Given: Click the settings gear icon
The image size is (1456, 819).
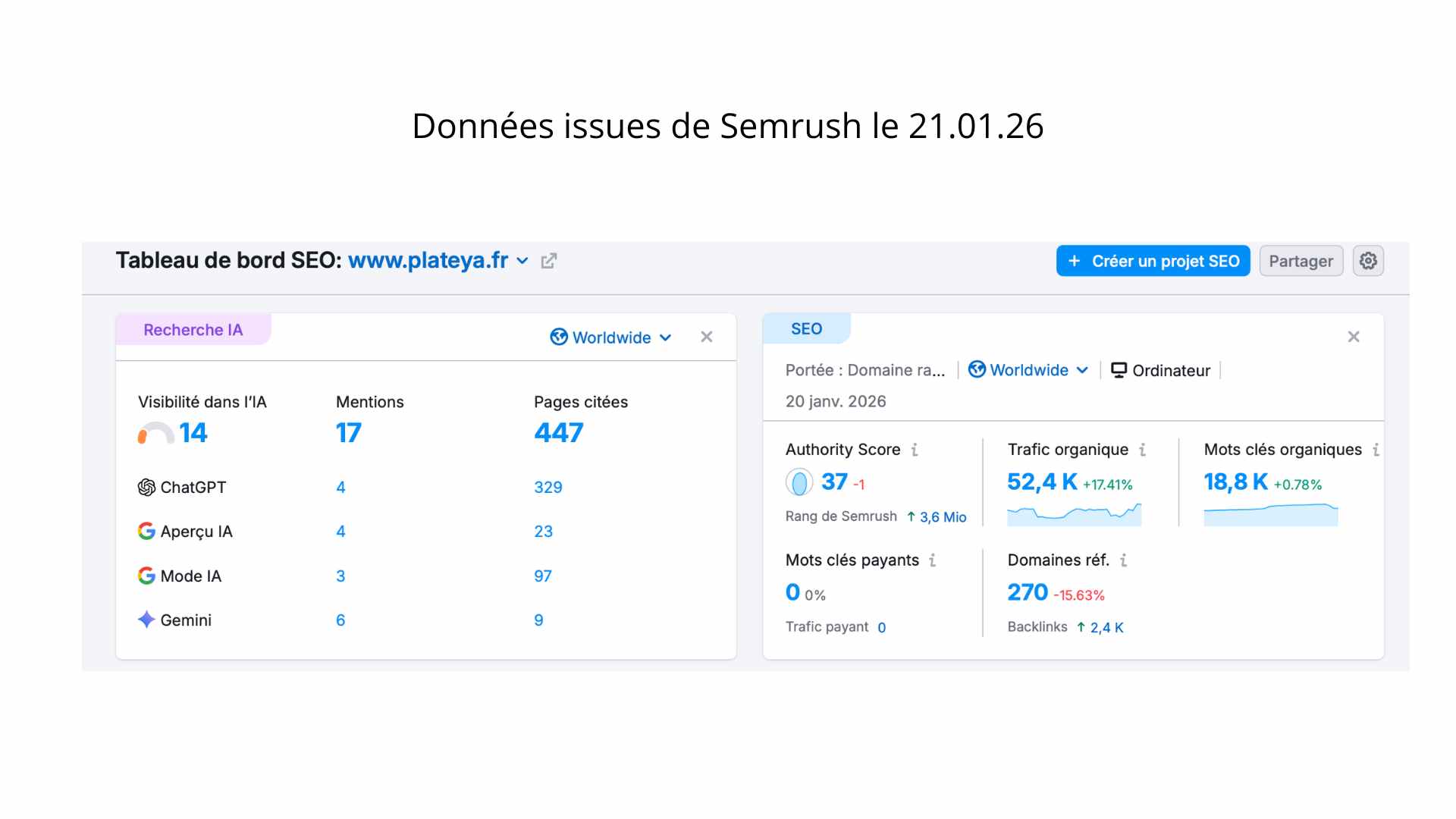Looking at the screenshot, I should coord(1368,261).
